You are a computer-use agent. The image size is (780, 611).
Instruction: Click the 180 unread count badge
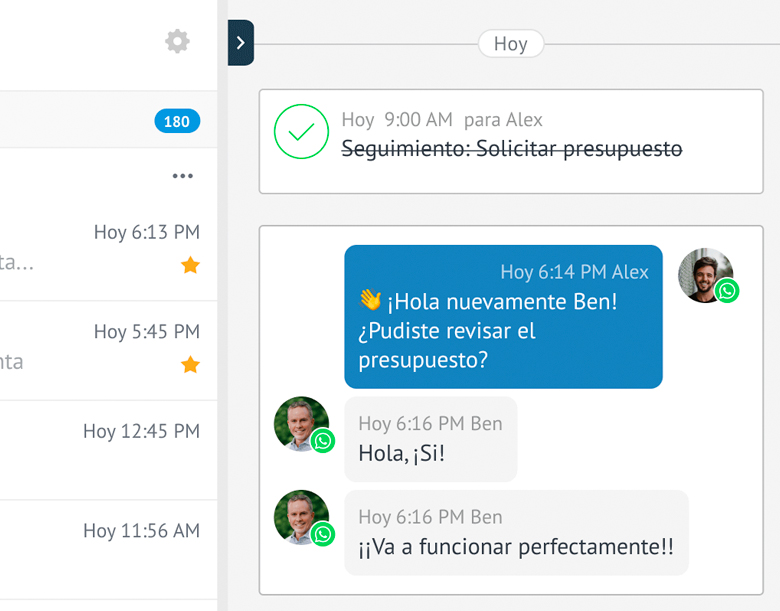[177, 121]
